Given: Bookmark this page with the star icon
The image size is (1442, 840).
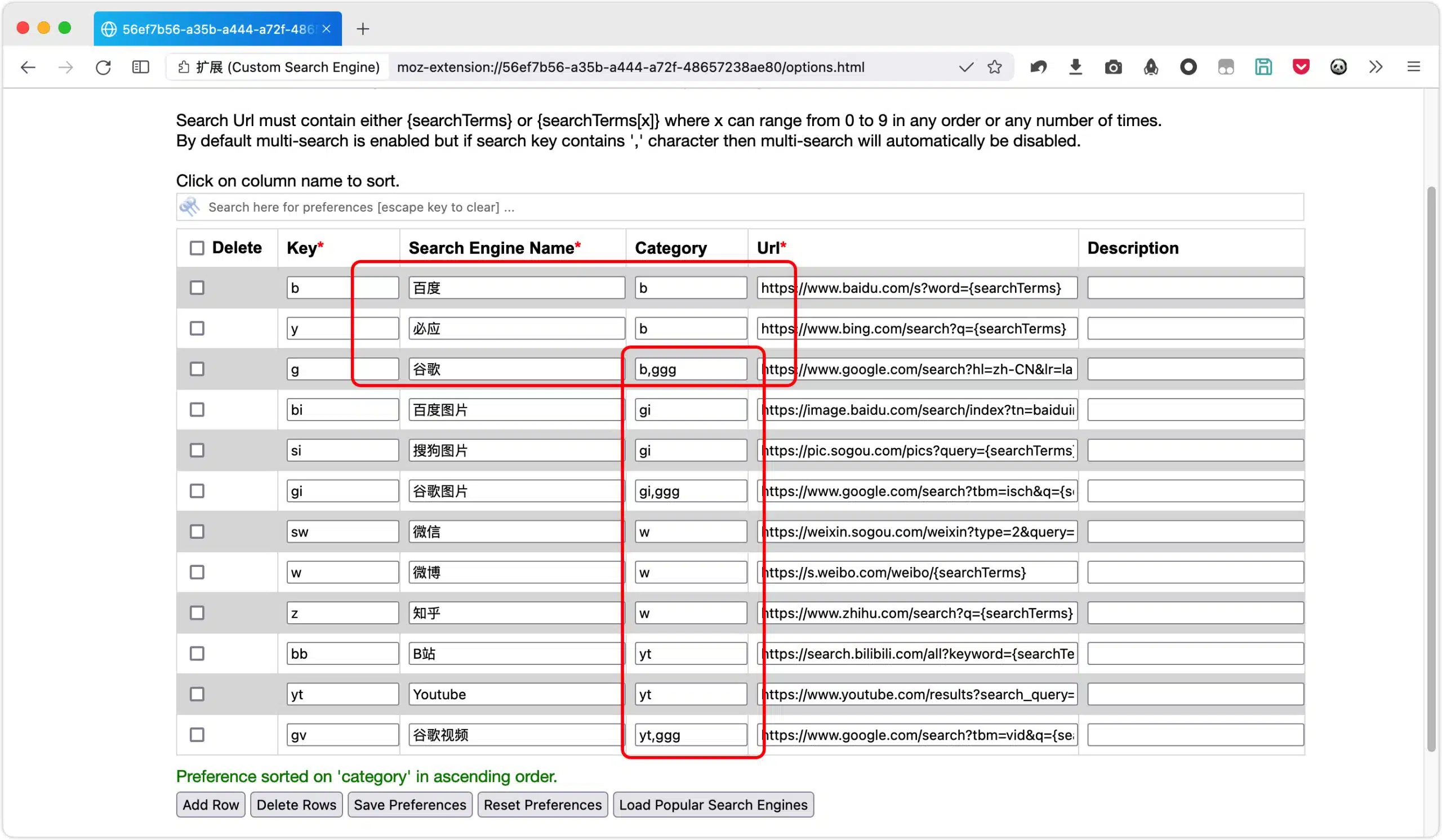Looking at the screenshot, I should tap(995, 67).
